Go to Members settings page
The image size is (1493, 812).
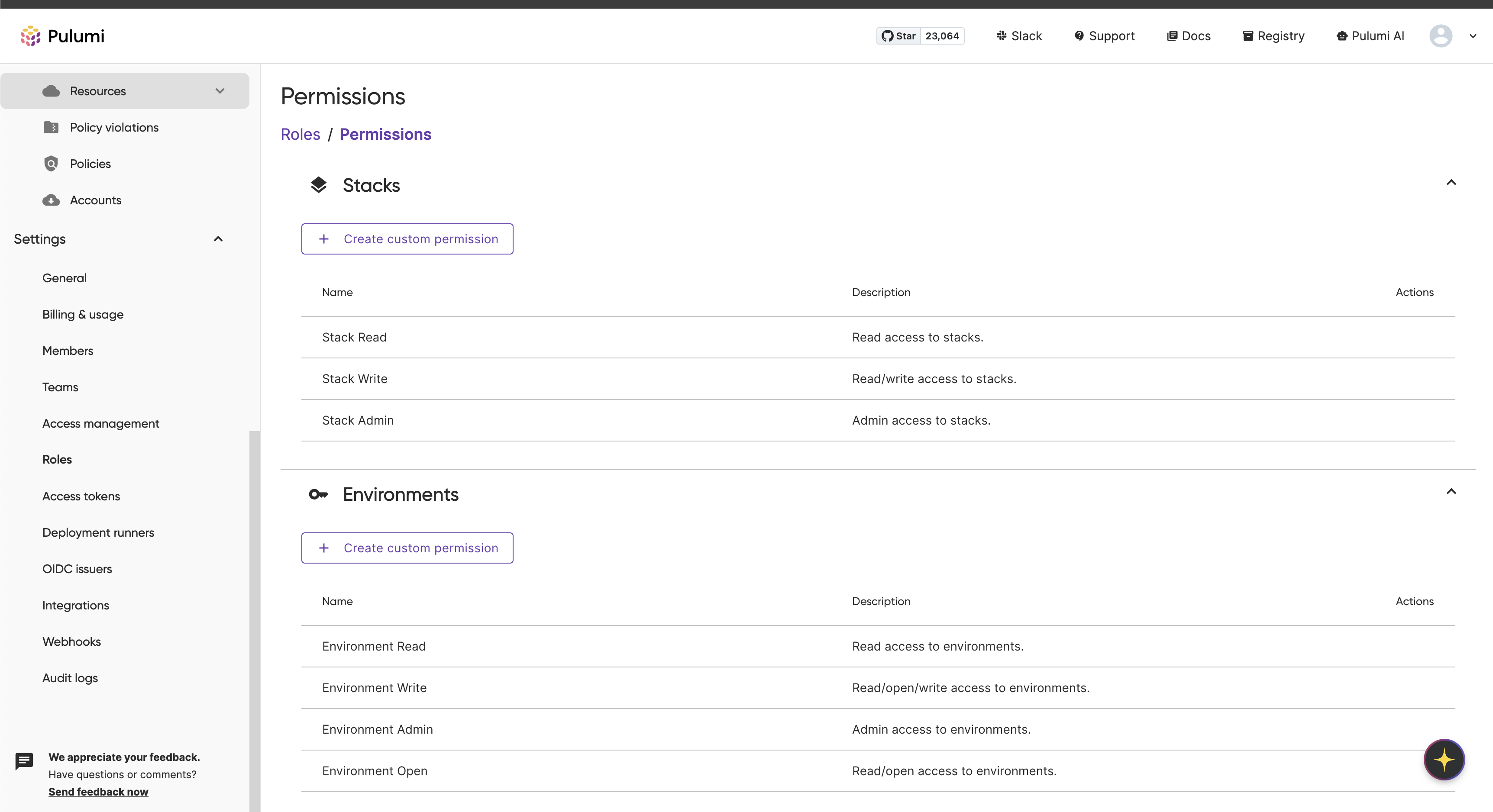click(68, 351)
